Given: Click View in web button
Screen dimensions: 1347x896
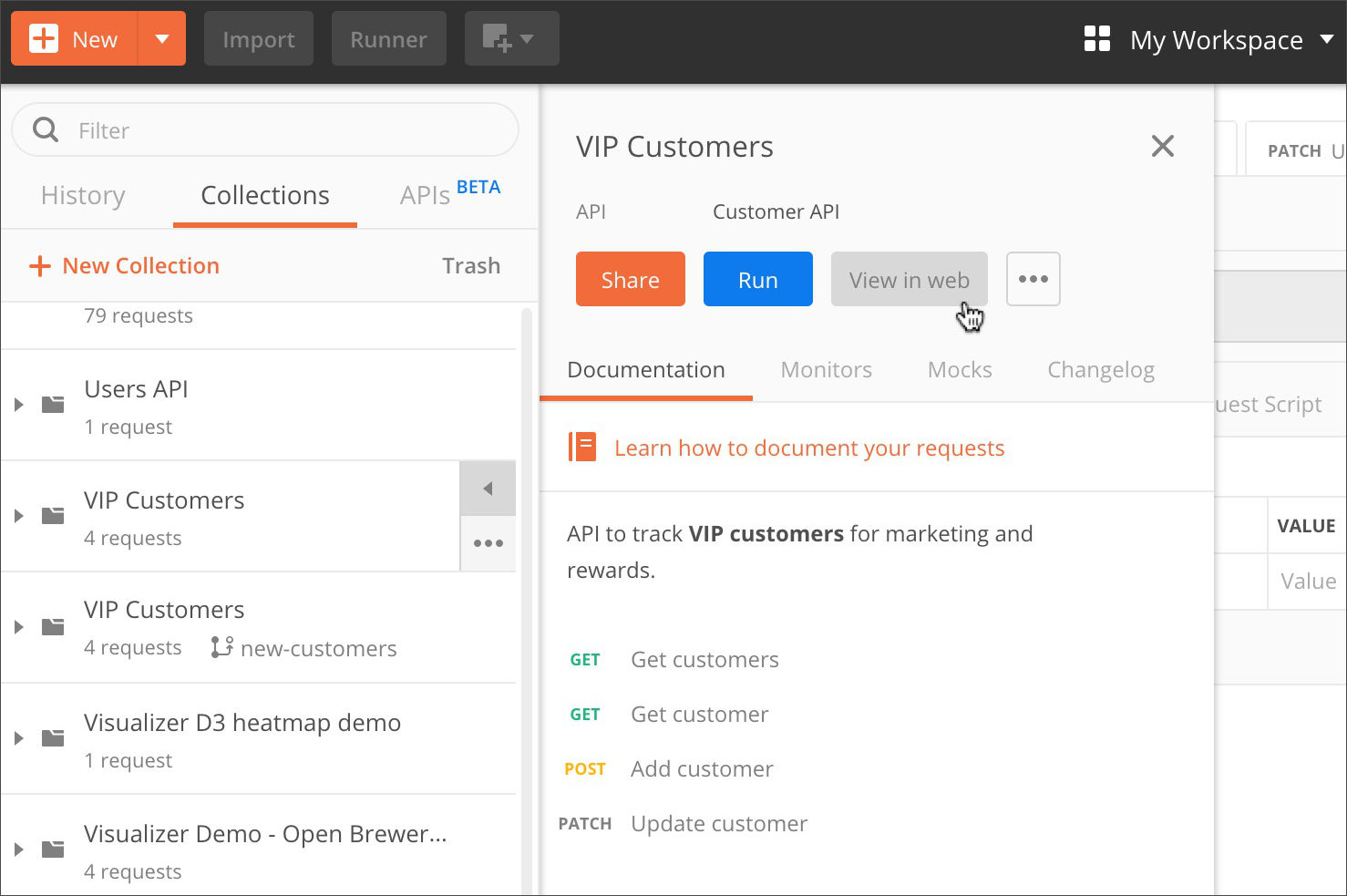Looking at the screenshot, I should [x=910, y=279].
